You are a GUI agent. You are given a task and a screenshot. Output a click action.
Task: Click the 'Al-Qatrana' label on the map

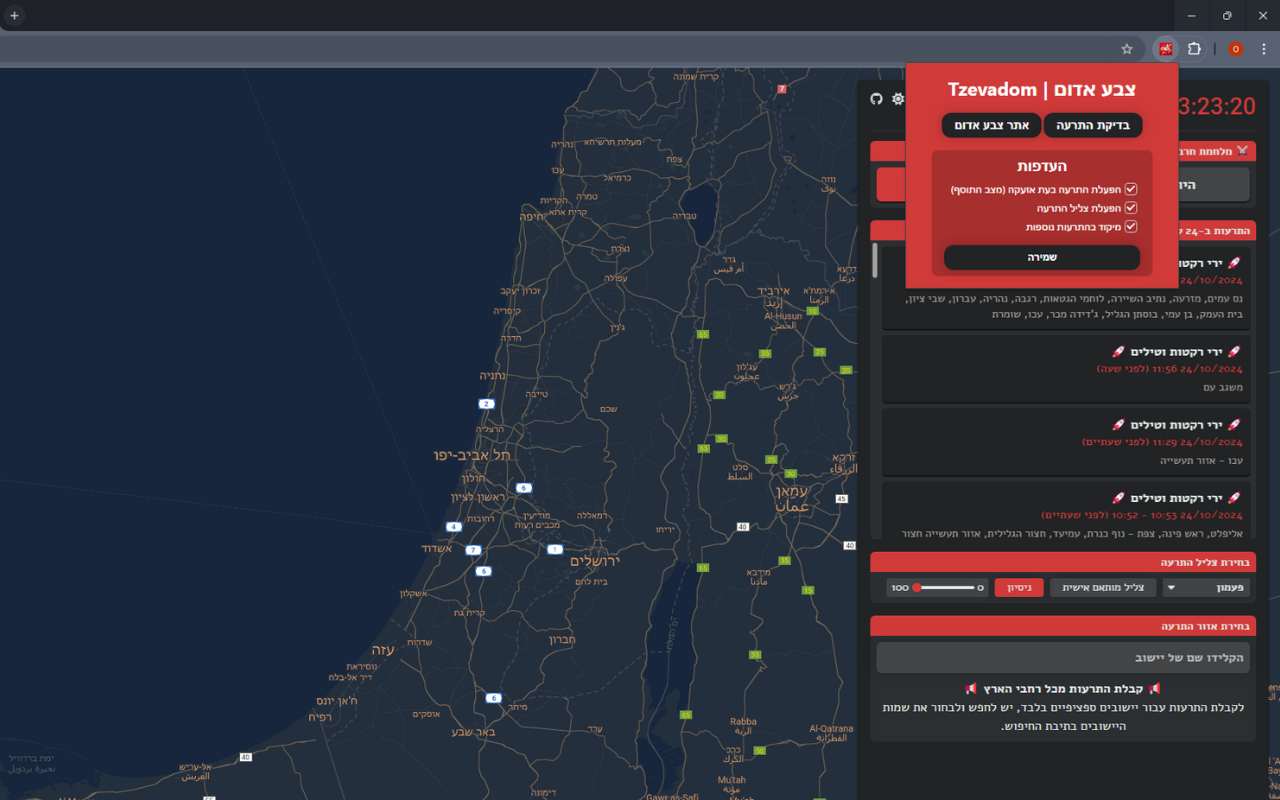[x=829, y=728]
